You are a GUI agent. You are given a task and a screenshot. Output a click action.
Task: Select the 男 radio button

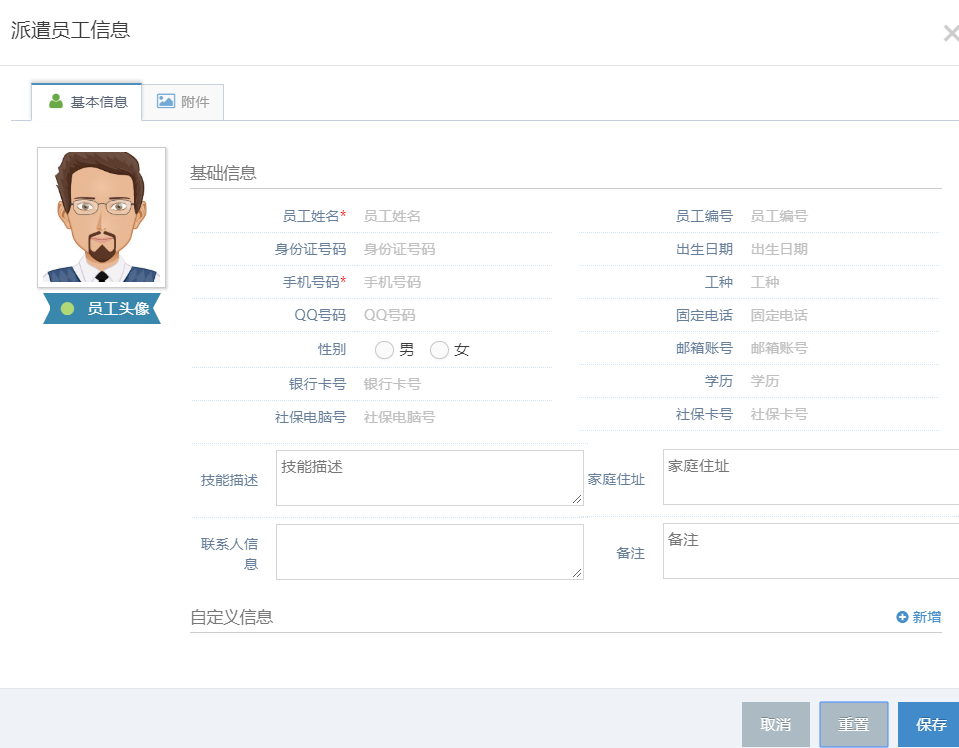pos(384,350)
